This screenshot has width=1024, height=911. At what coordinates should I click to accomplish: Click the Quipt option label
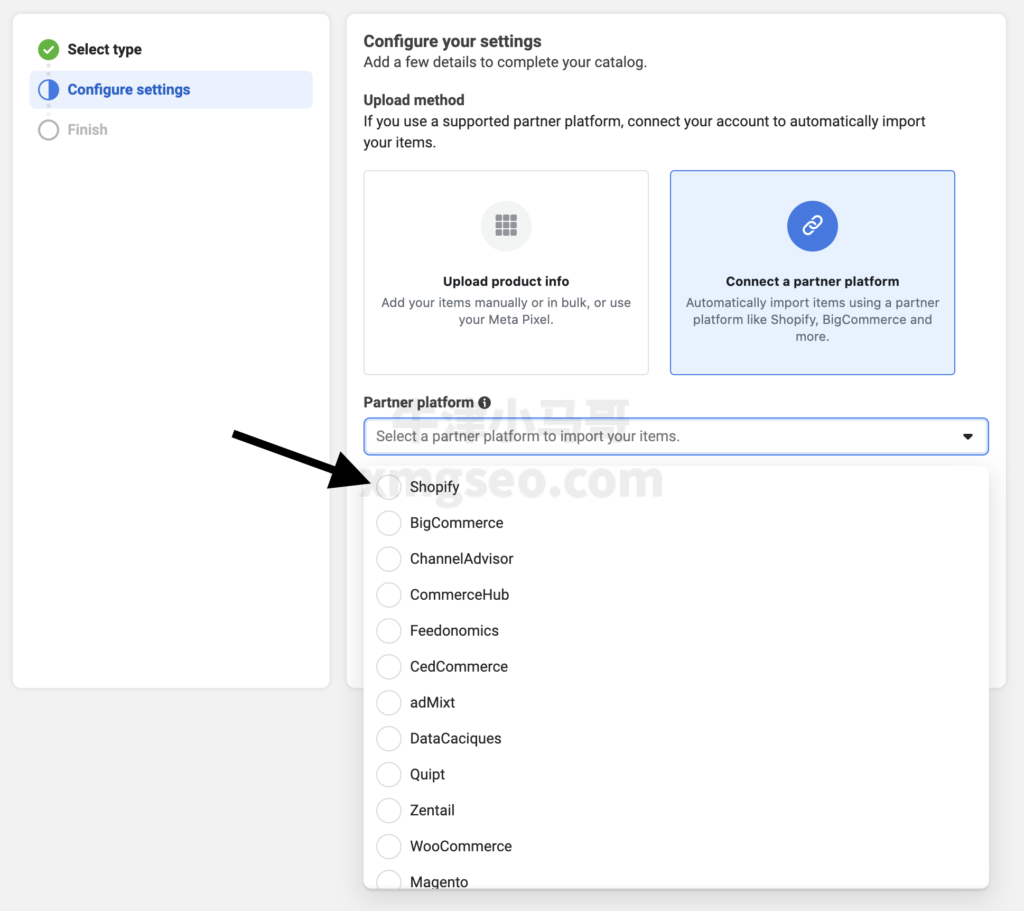[427, 775]
